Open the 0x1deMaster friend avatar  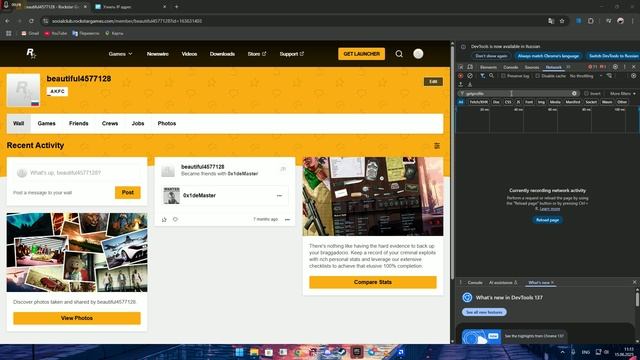click(171, 196)
